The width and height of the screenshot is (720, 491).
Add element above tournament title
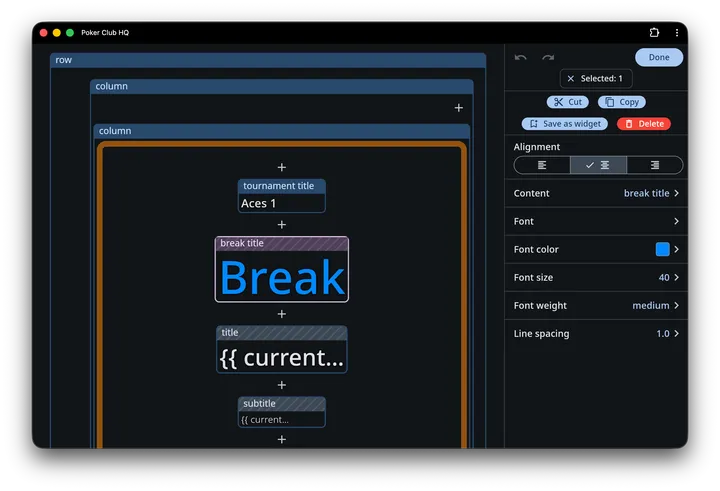281,167
